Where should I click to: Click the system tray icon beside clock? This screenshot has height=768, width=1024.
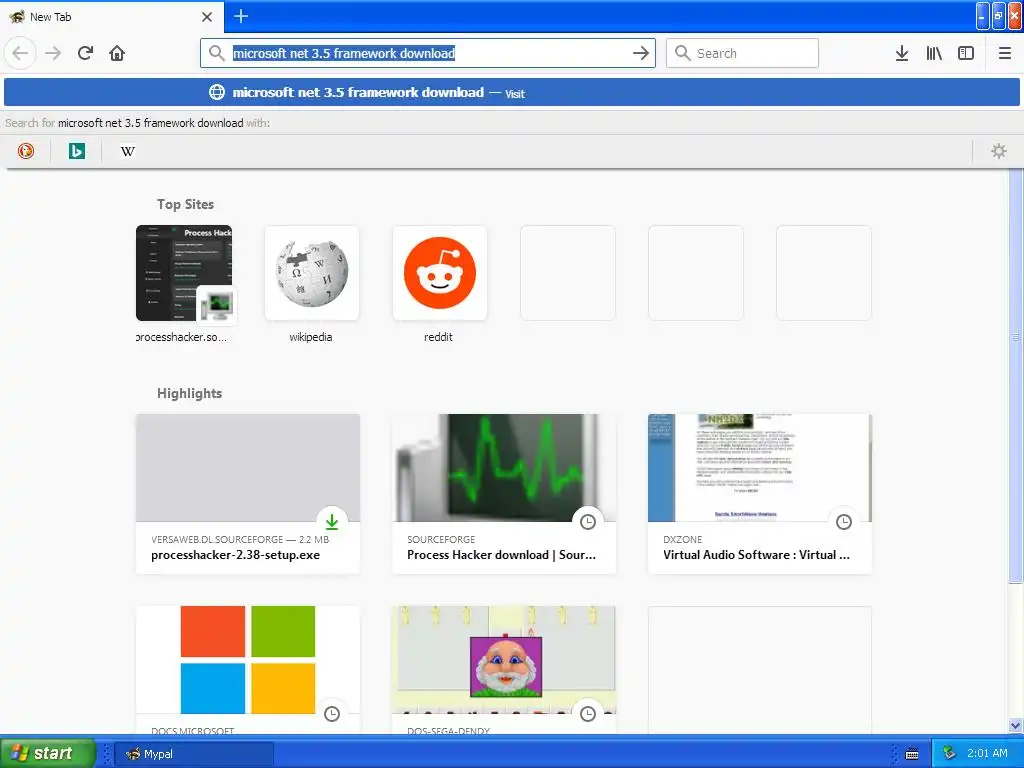pyautogui.click(x=950, y=753)
